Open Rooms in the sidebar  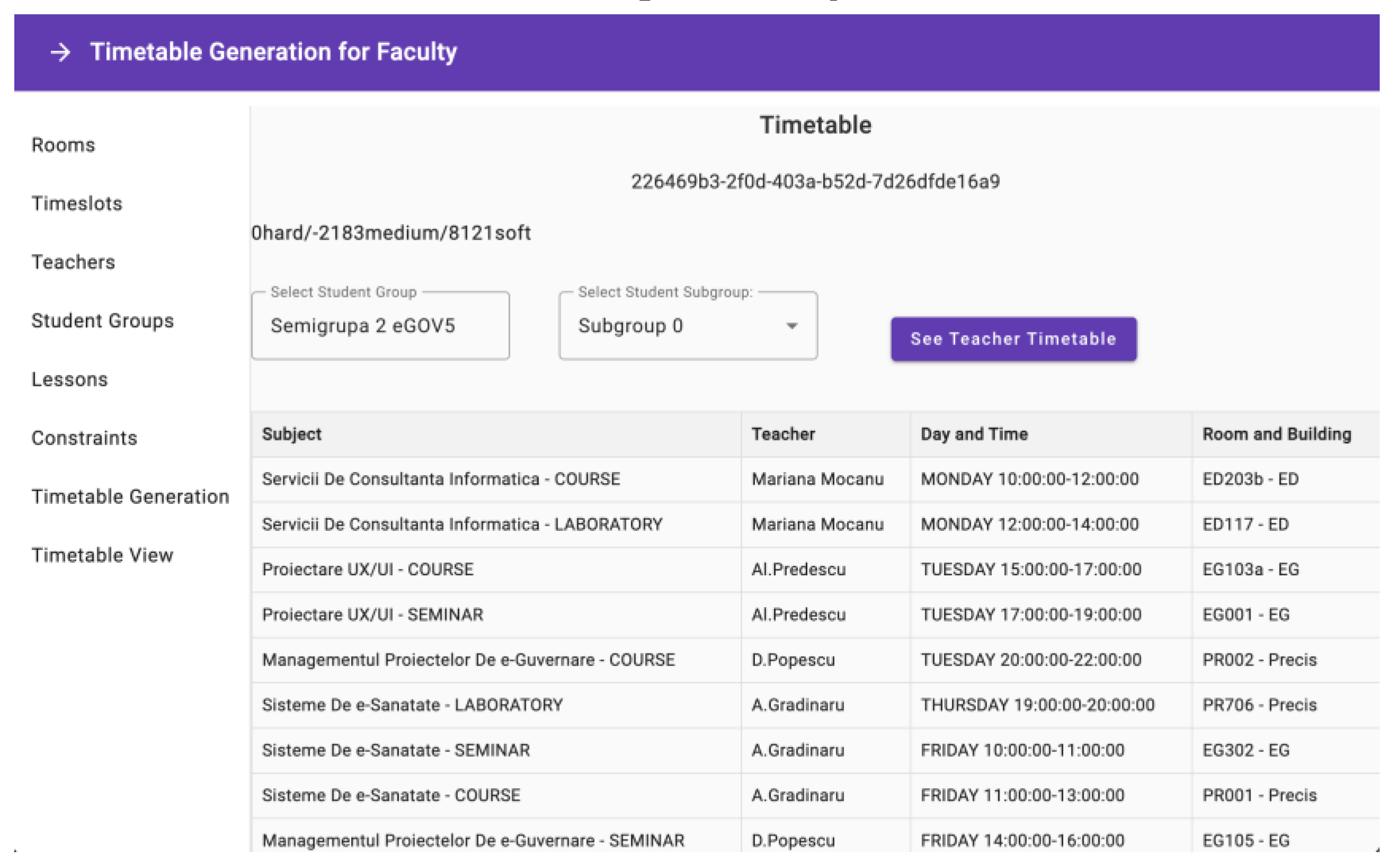click(x=63, y=145)
